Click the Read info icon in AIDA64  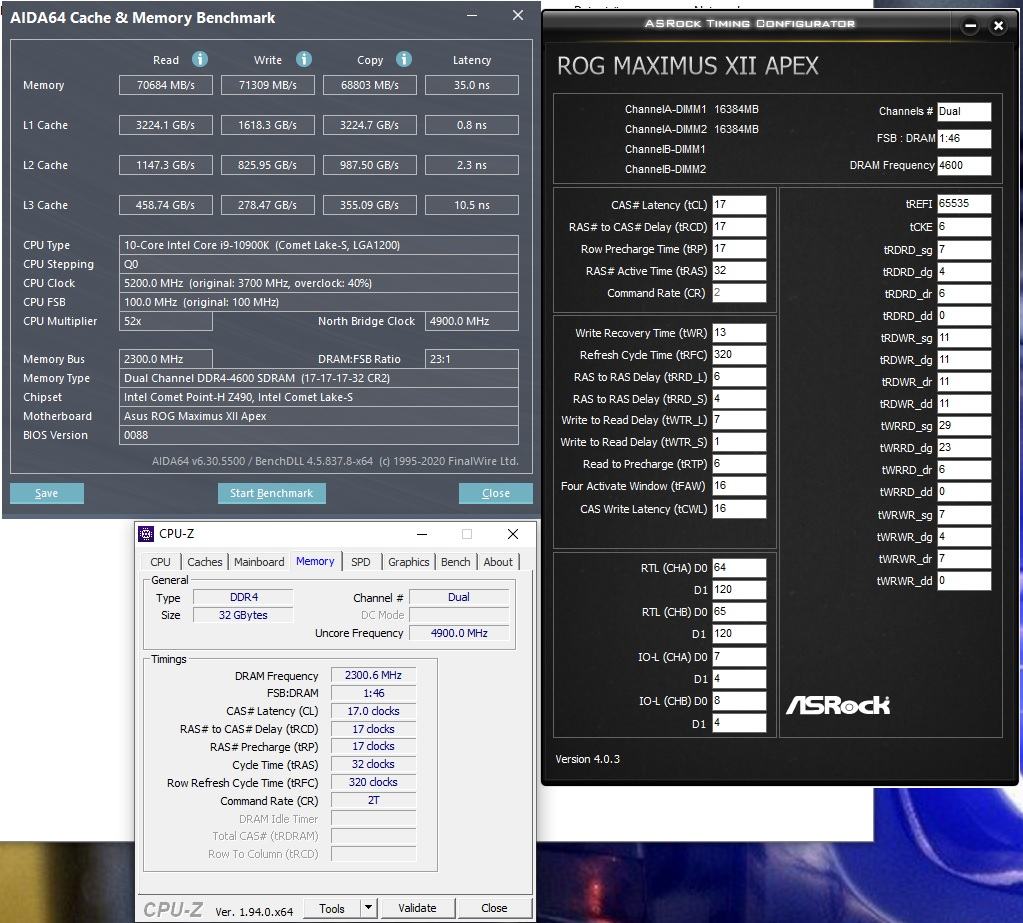point(200,59)
